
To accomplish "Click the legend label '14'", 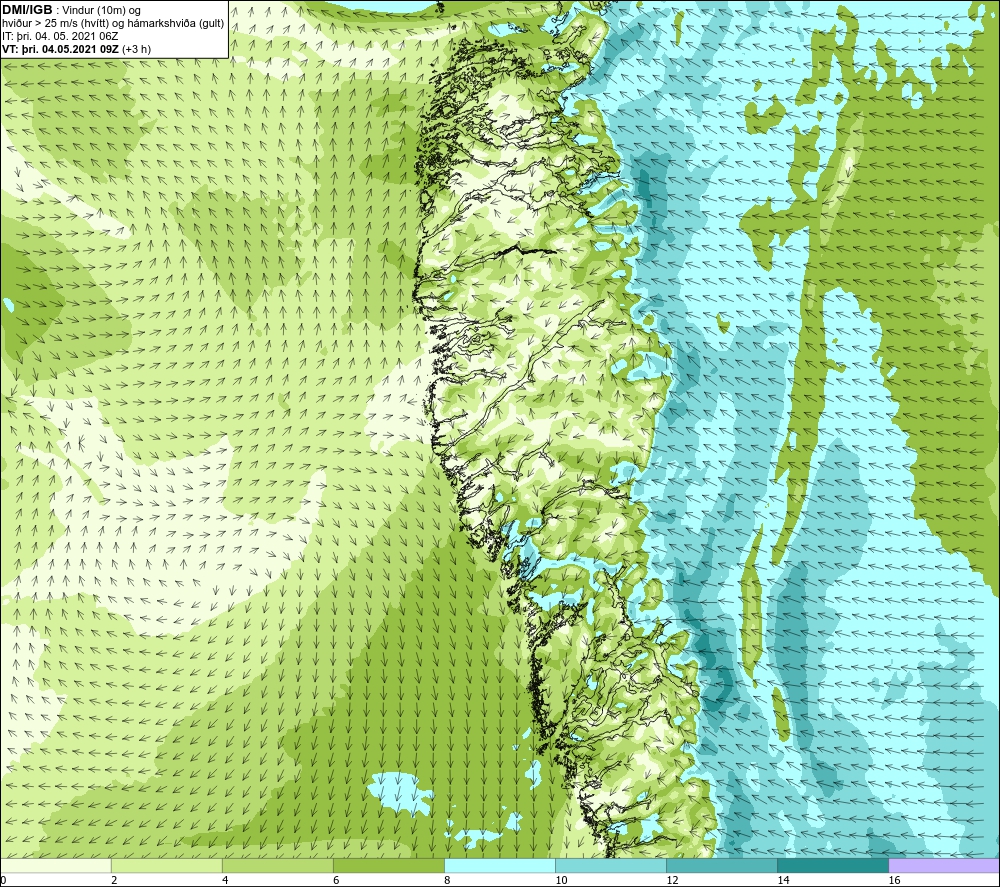I will [x=783, y=880].
